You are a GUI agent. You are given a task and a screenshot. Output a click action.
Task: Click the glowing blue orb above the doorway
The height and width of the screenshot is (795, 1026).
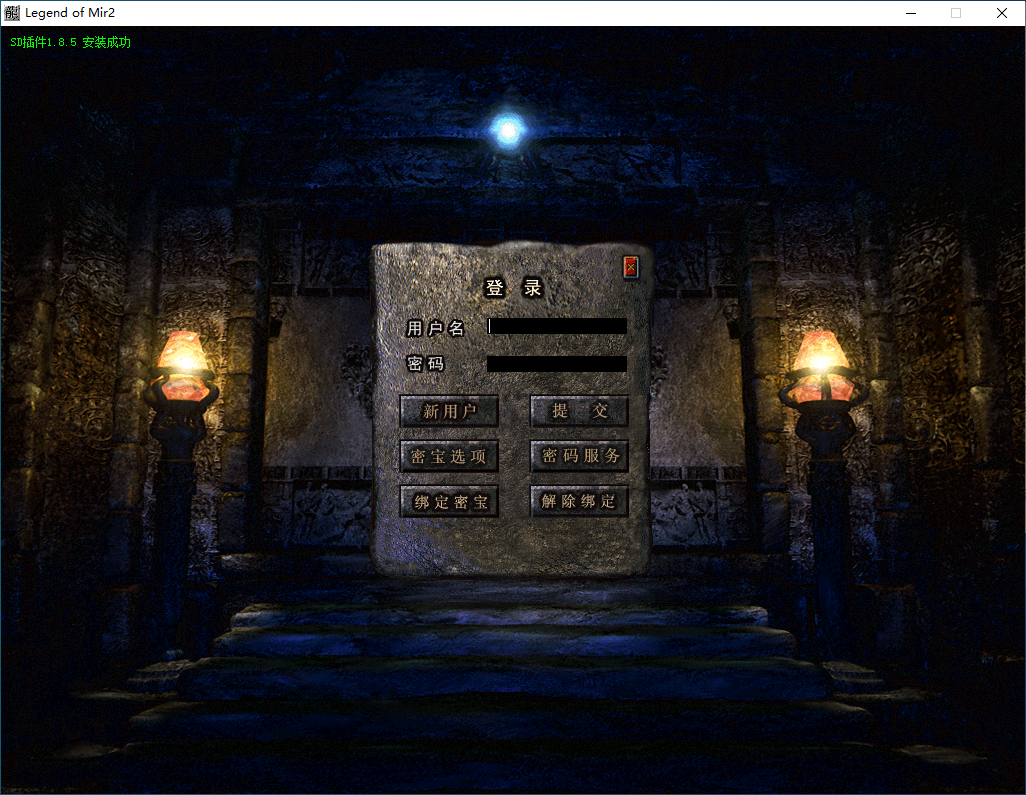508,129
